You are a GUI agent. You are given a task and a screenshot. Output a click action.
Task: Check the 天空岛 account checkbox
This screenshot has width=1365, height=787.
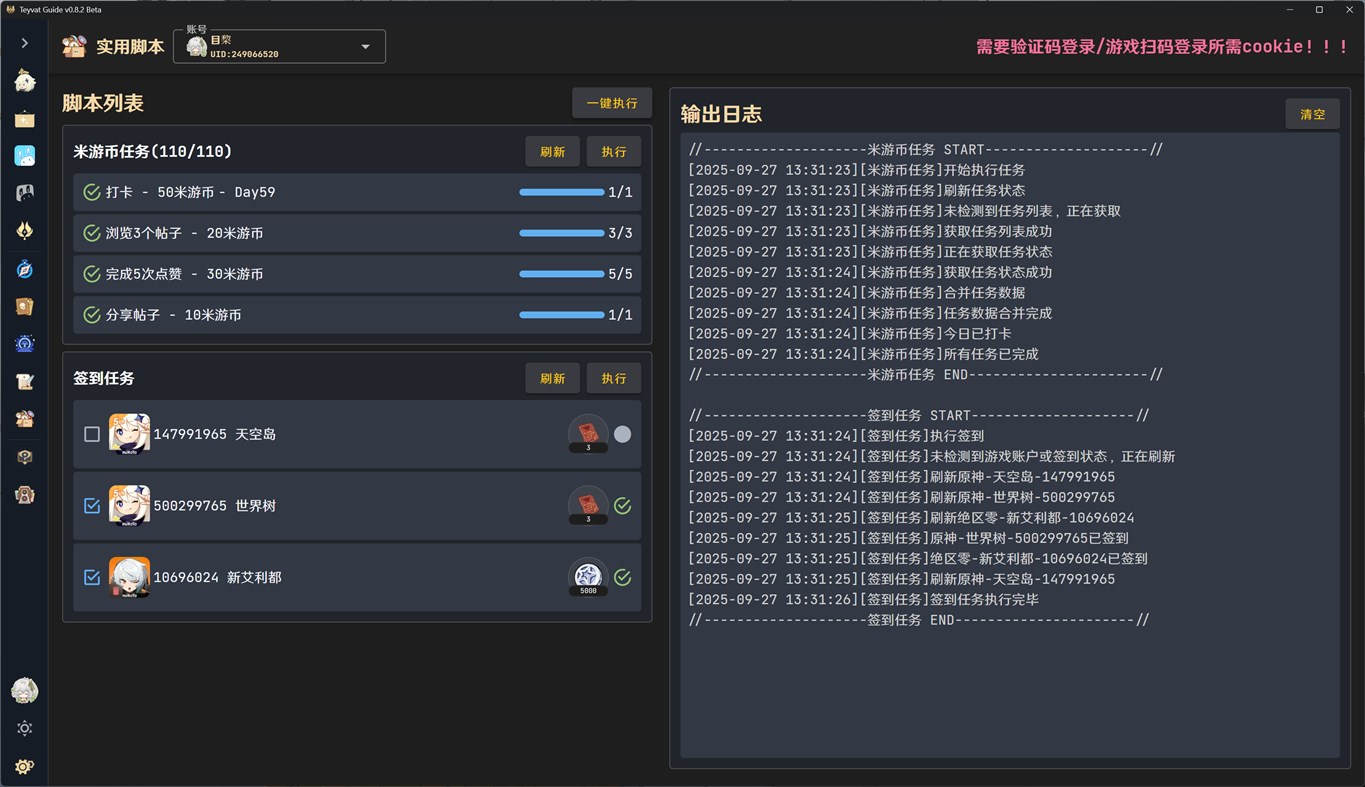pos(91,434)
